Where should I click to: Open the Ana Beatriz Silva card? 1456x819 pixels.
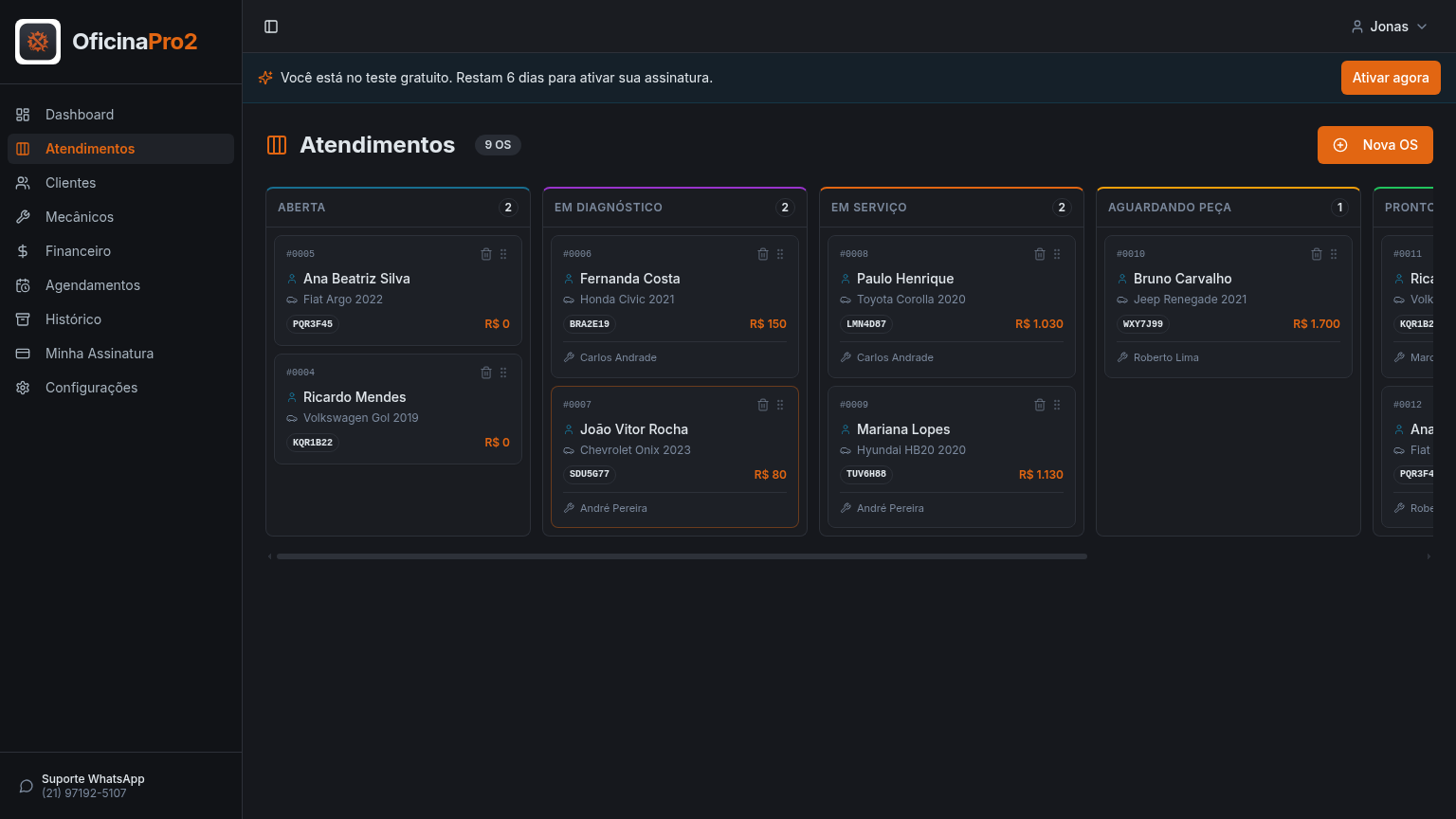coord(398,290)
